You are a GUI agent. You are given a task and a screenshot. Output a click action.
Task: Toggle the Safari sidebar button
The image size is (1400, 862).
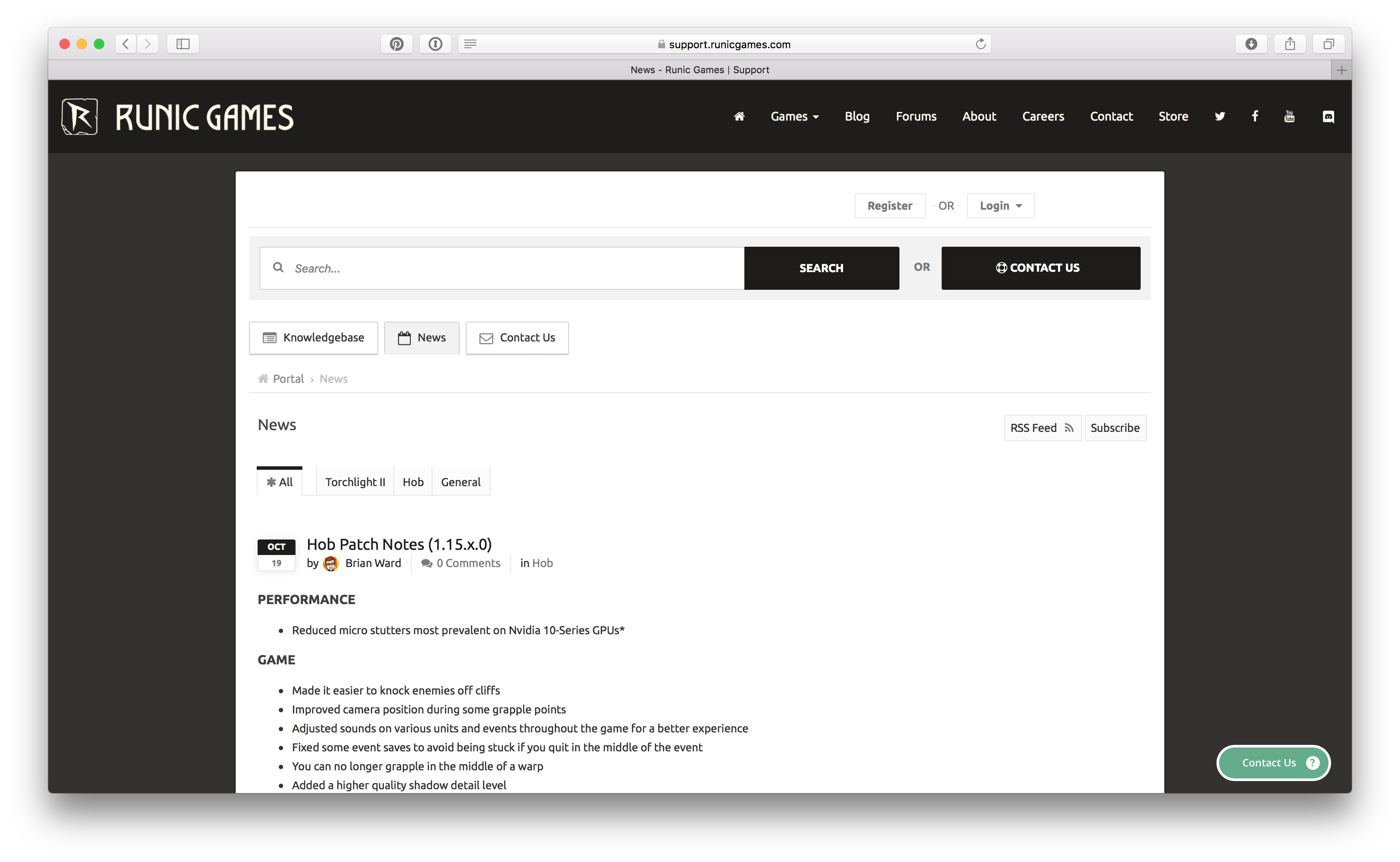(x=183, y=44)
